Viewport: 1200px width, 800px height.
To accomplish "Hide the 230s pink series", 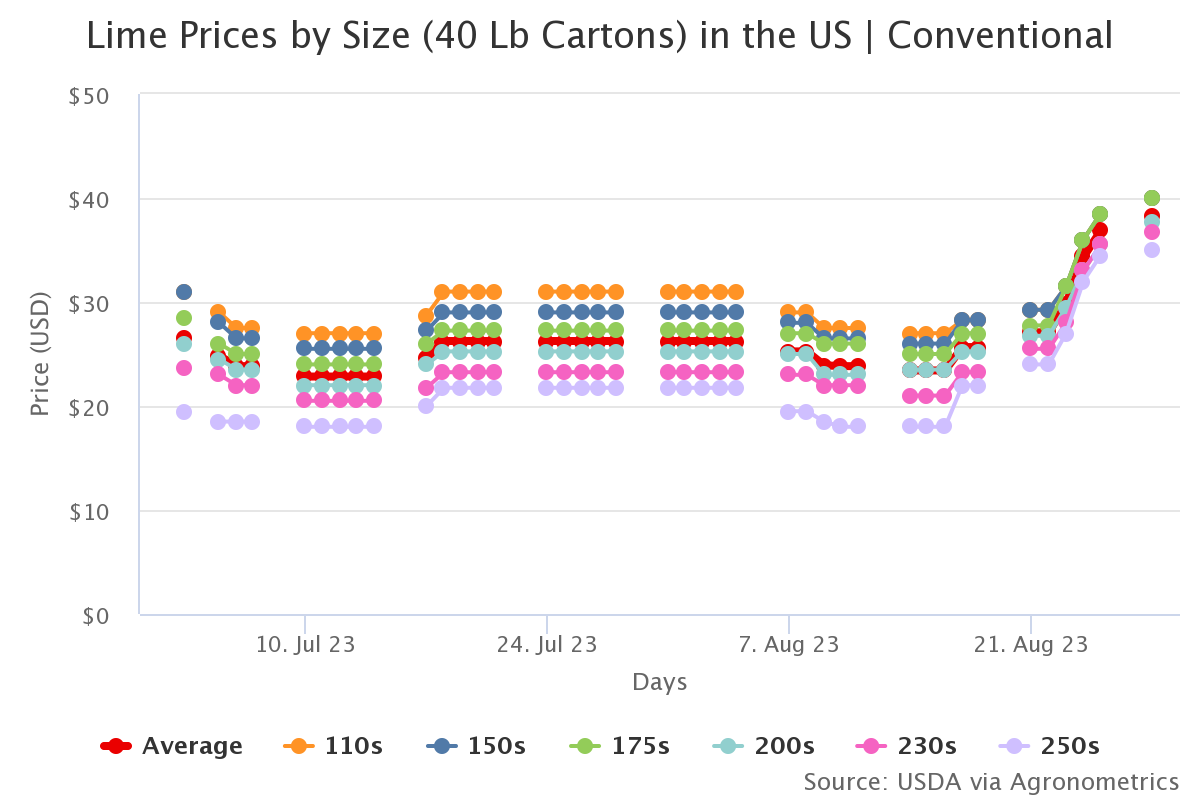I will 907,746.
